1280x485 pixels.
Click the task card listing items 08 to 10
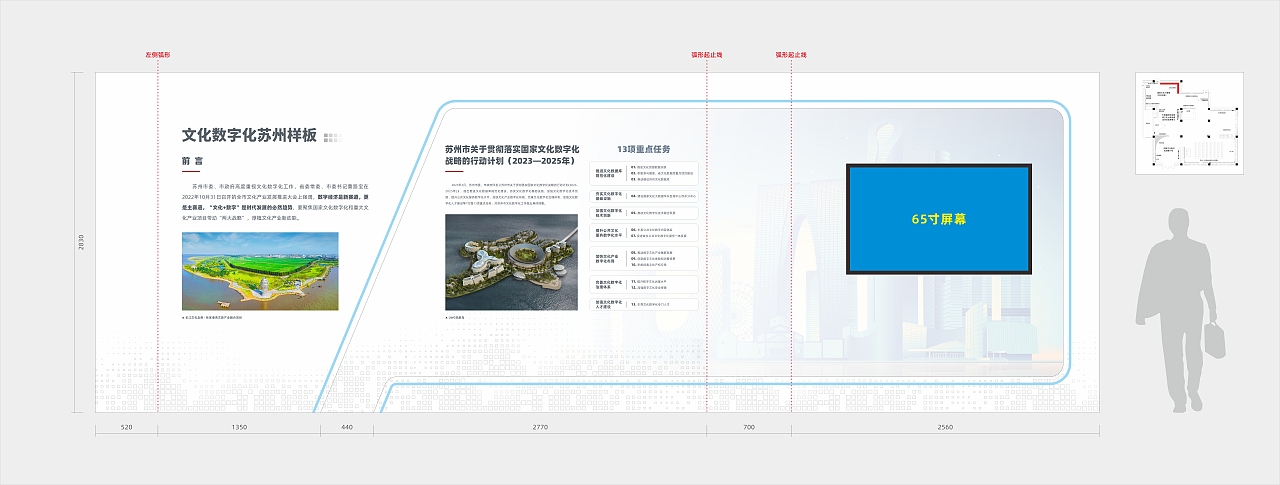click(x=643, y=258)
